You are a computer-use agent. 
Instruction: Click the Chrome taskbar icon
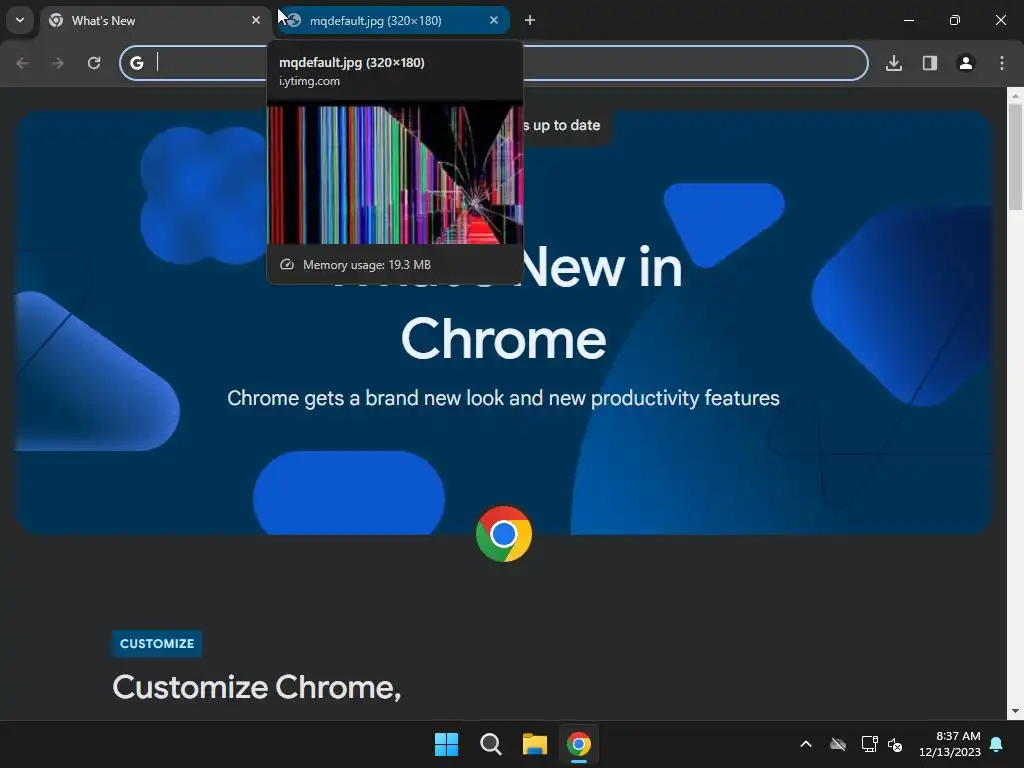tap(579, 744)
